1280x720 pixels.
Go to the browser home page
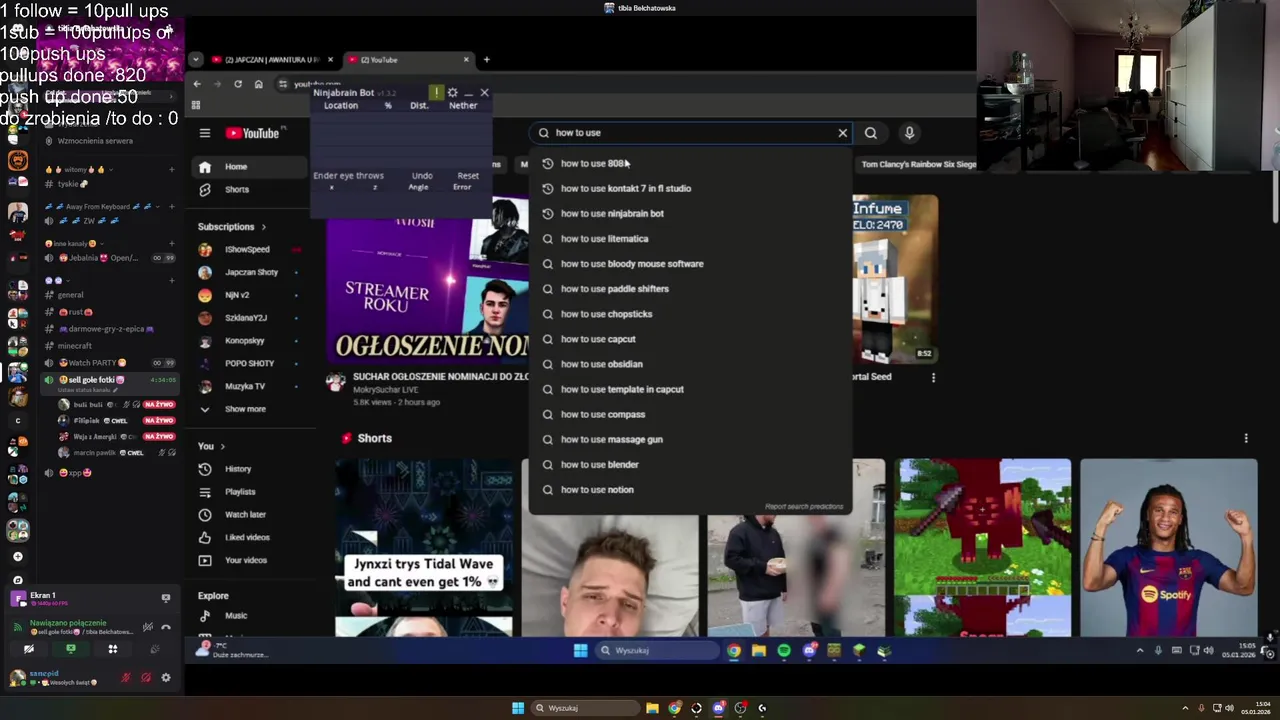point(258,84)
